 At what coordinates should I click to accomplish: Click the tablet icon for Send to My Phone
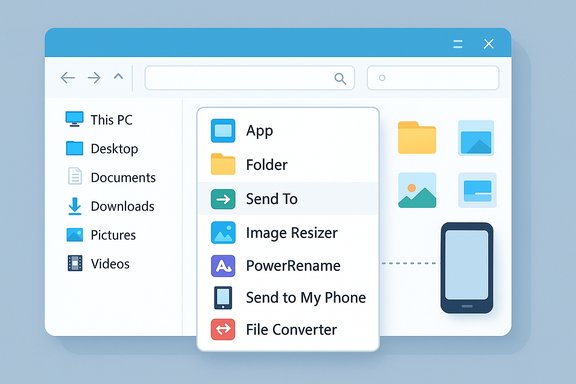coord(223,298)
